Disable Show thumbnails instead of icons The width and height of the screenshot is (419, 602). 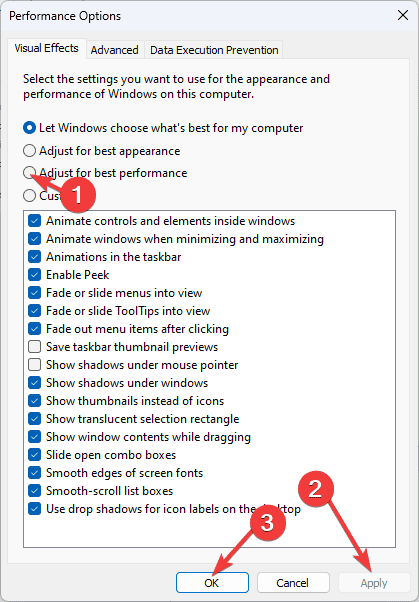(x=35, y=401)
